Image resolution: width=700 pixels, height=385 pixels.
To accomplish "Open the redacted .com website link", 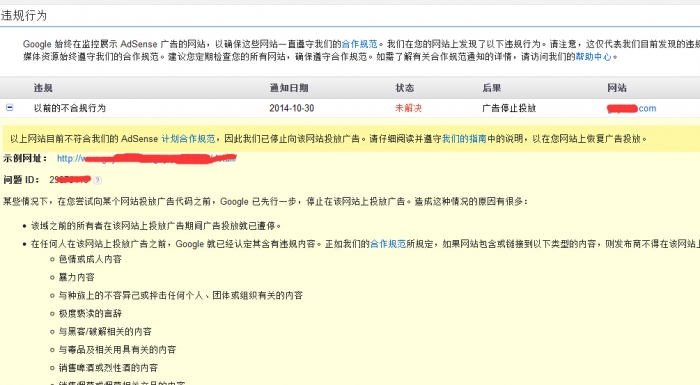I will pos(632,108).
